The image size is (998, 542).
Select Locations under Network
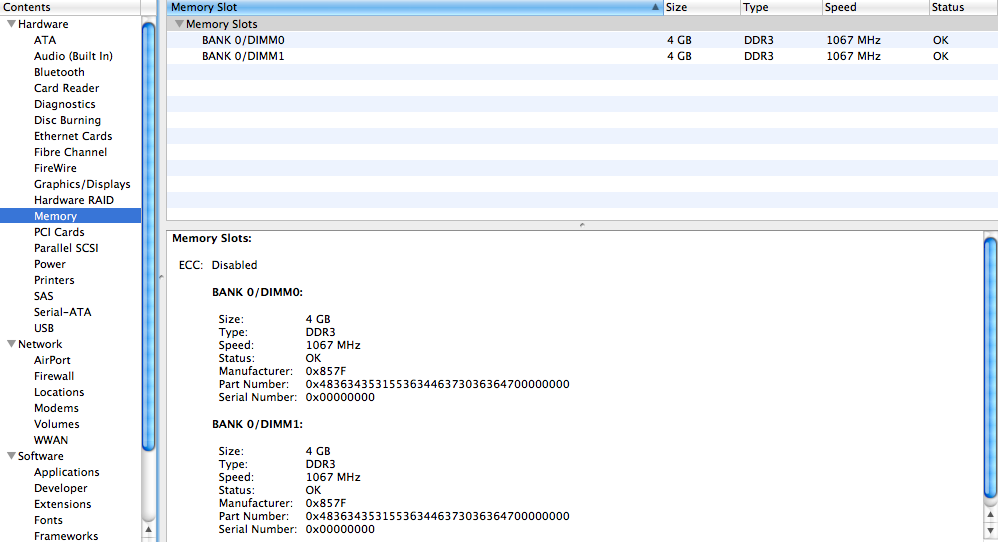[x=59, y=392]
